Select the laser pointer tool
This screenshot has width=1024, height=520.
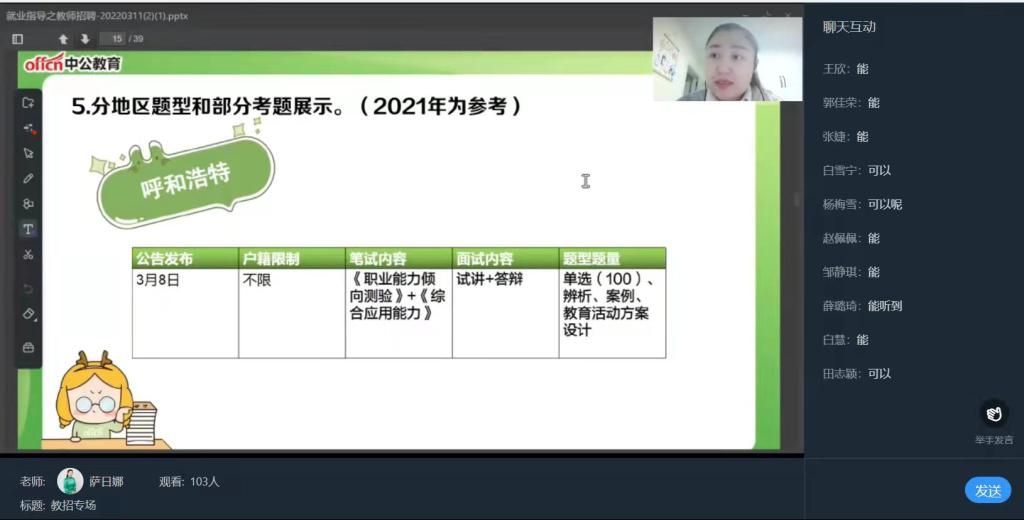tap(28, 129)
